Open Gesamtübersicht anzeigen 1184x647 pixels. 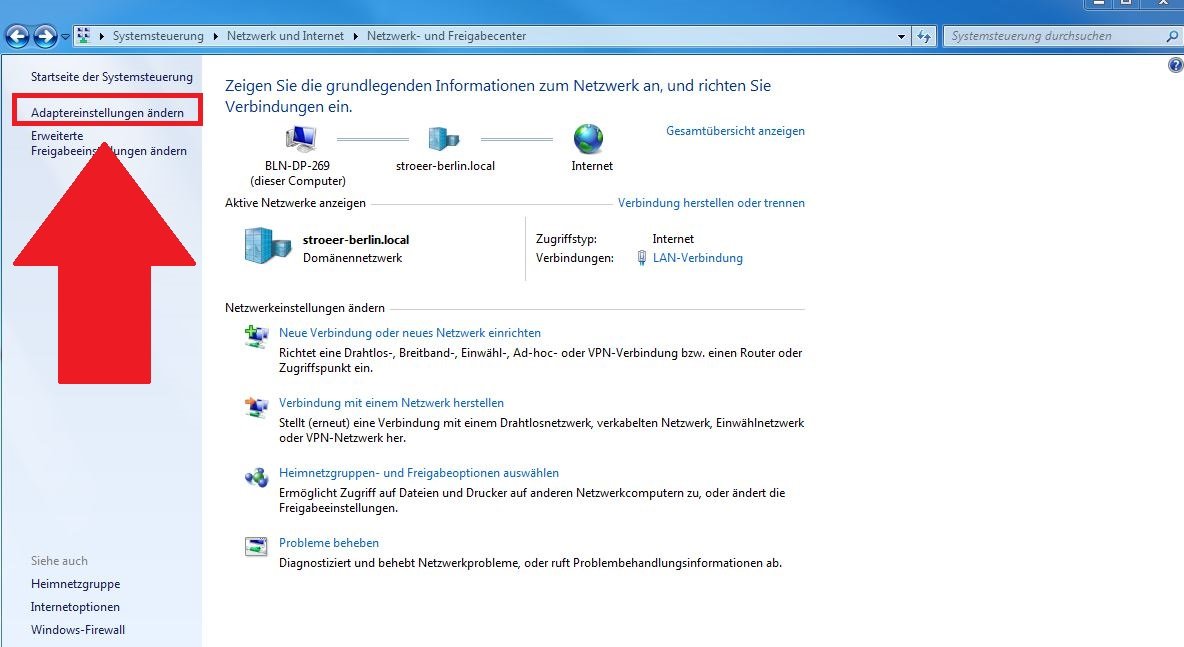pos(735,131)
